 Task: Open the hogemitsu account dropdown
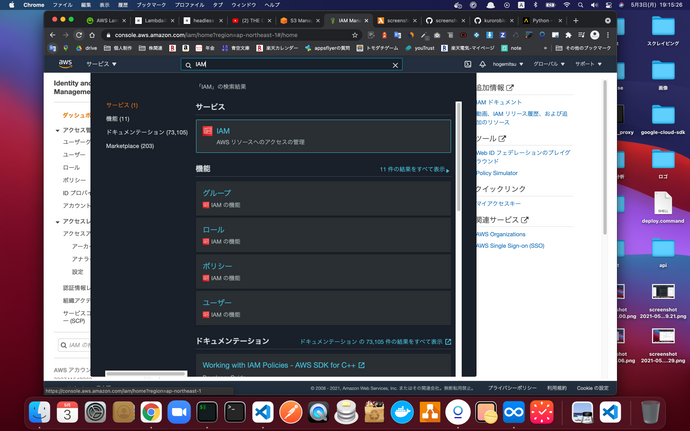pos(508,64)
